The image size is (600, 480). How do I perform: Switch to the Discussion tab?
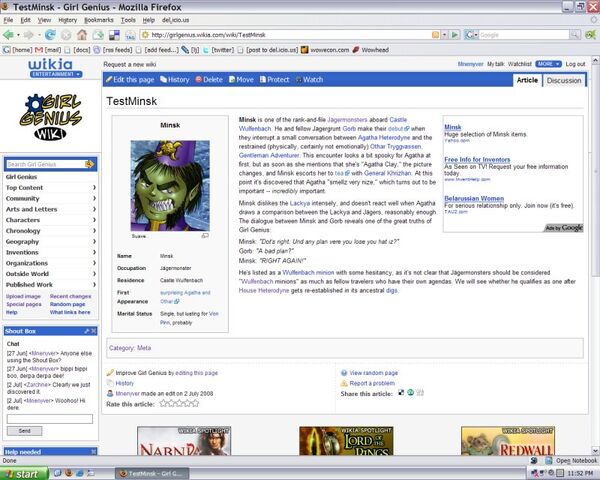click(564, 80)
